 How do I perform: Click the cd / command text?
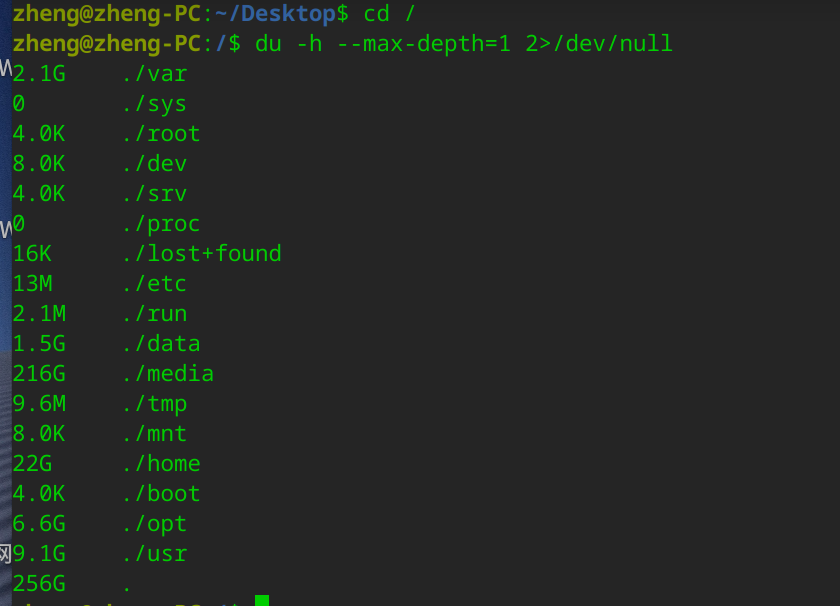389,13
